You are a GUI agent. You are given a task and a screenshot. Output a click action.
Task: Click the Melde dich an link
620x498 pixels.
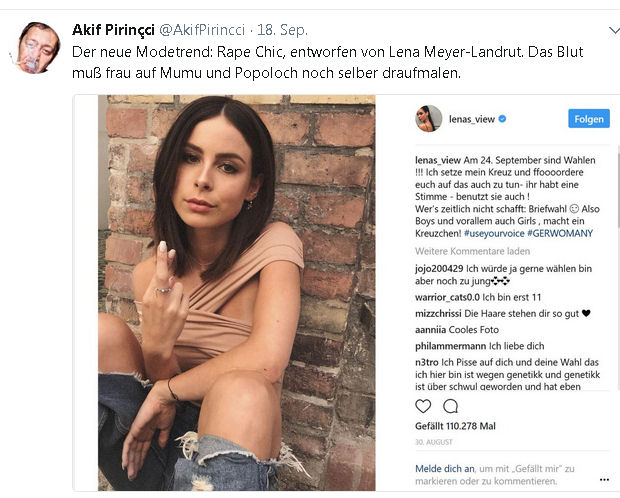[445, 469]
